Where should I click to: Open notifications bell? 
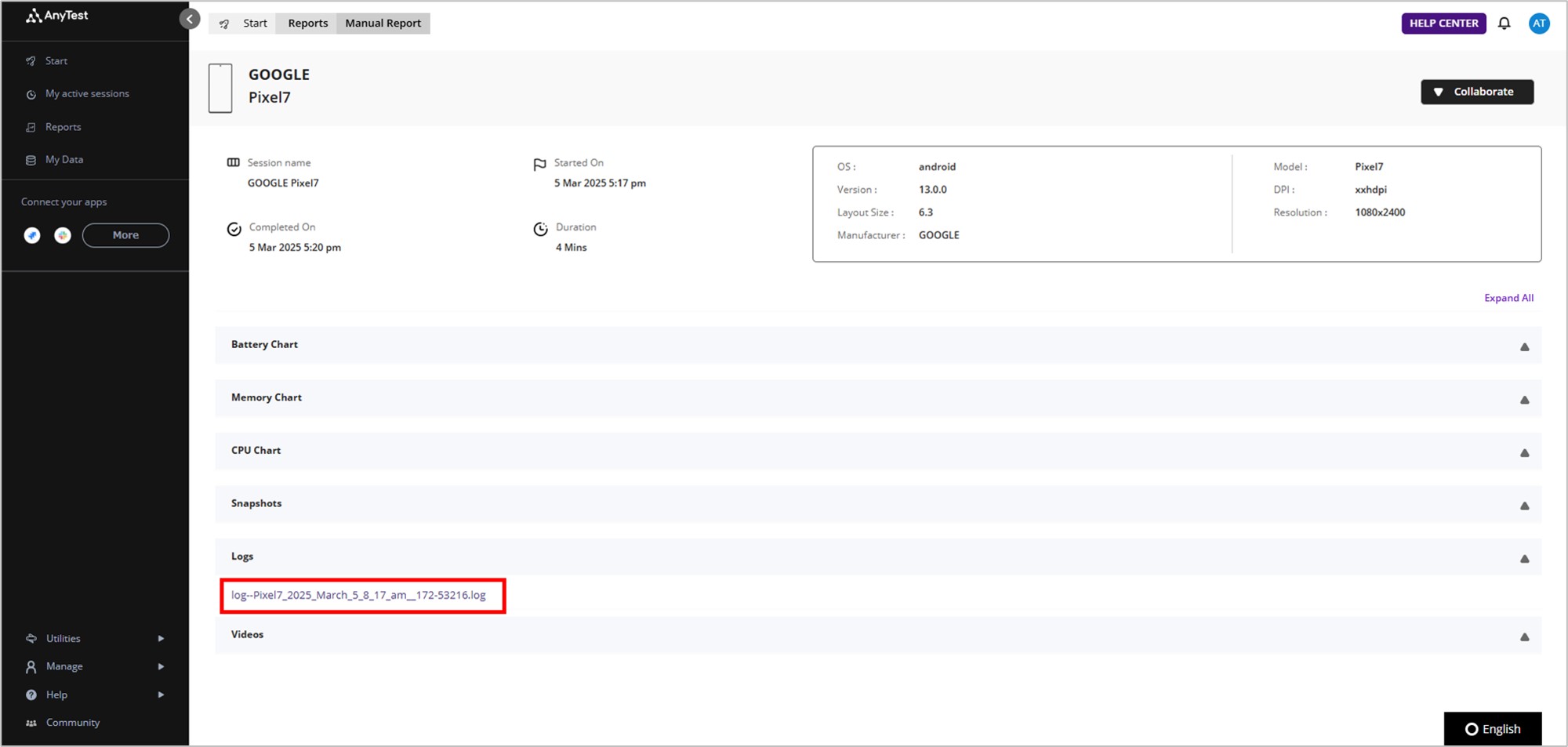(1504, 24)
